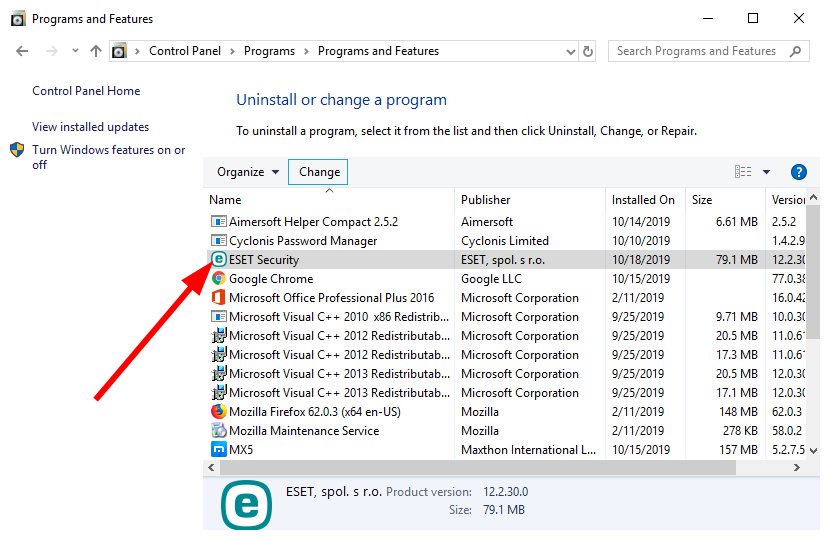825x538 pixels.
Task: Click the ESET Security list icon
Action: 219,259
